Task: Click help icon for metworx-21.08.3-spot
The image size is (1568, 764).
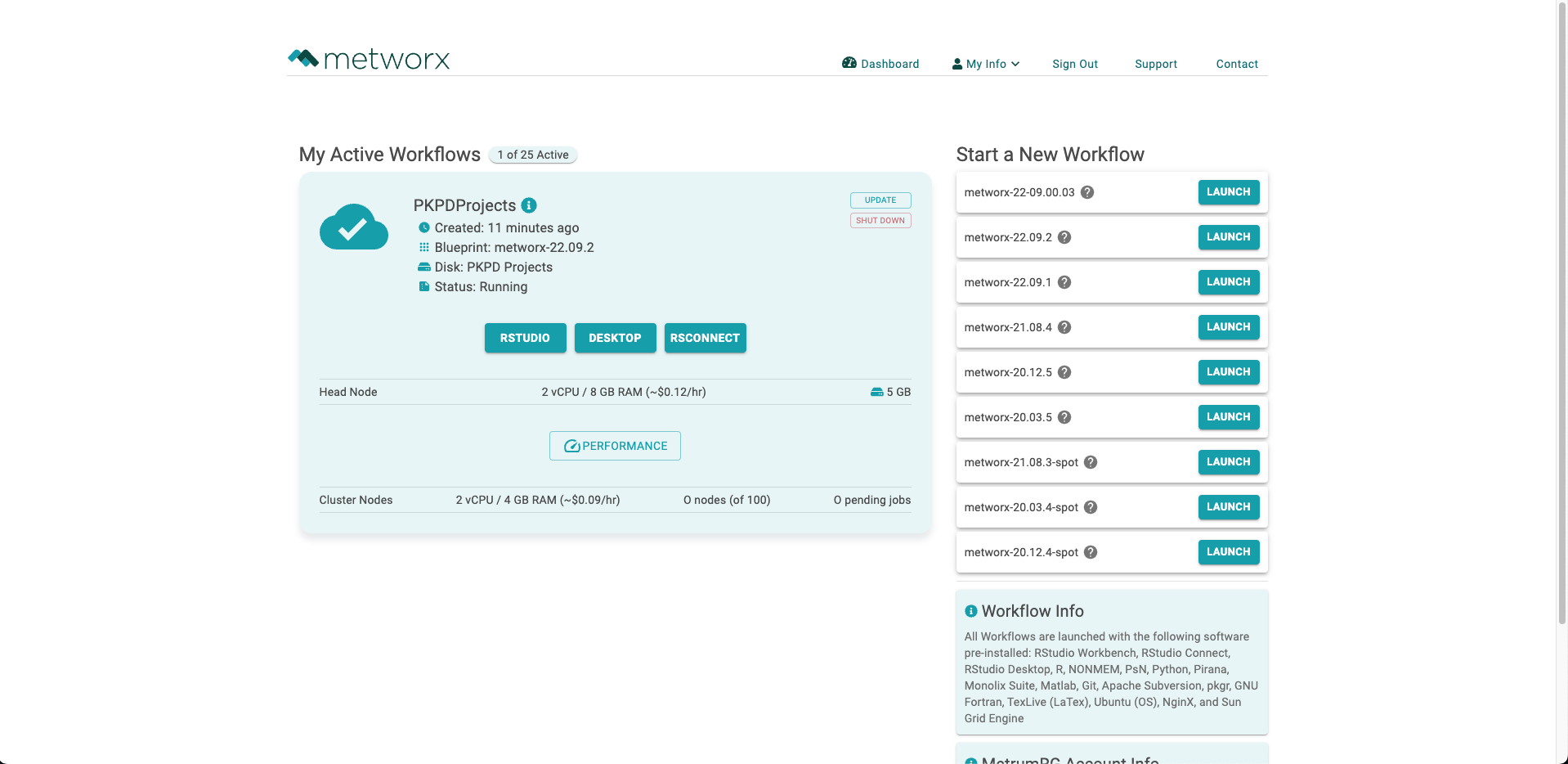Action: [1091, 462]
